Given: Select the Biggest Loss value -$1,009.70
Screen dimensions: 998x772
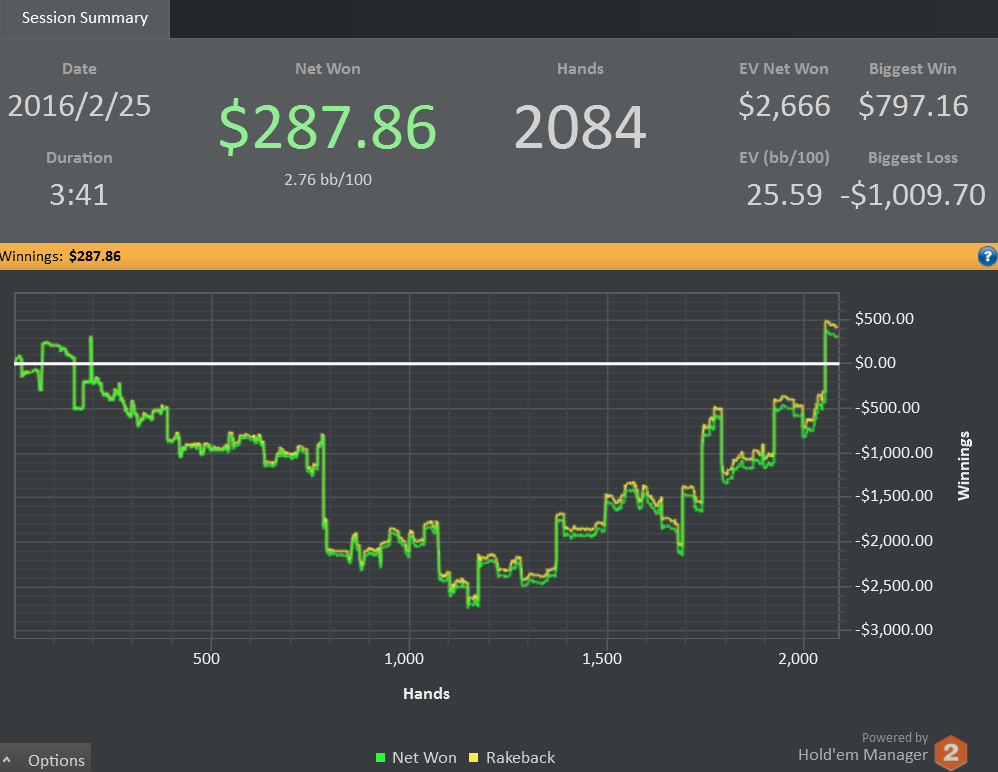Looking at the screenshot, I should 913,195.
